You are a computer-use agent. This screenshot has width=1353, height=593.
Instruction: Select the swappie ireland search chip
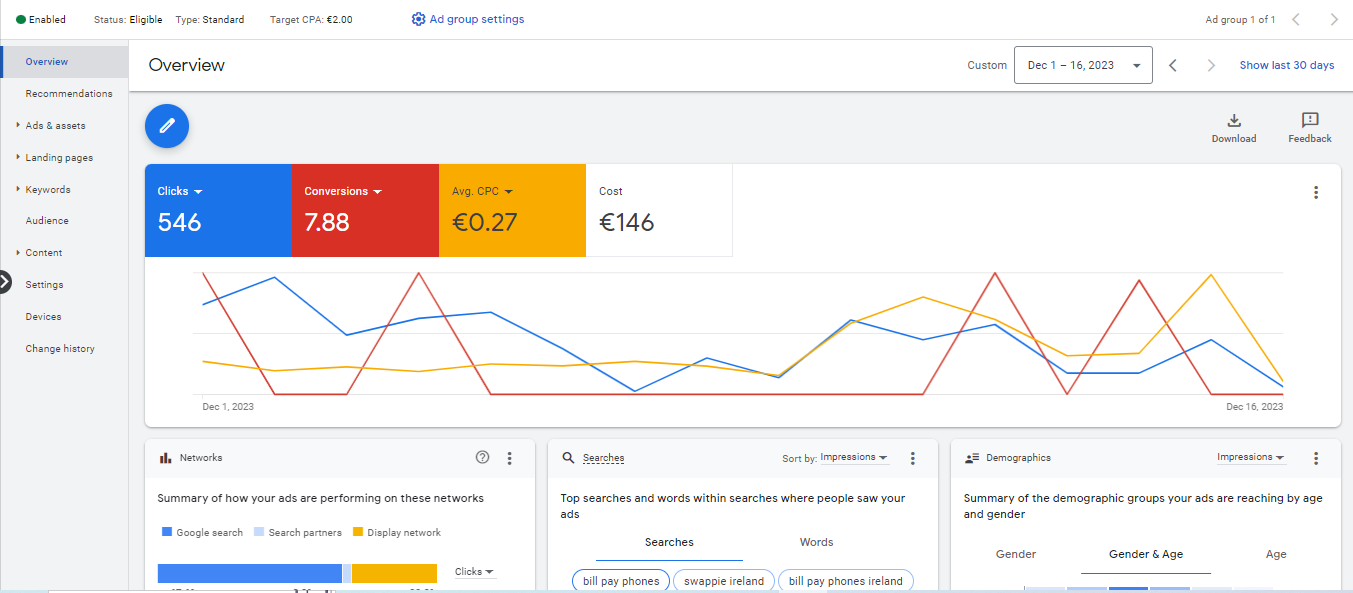pyautogui.click(x=723, y=581)
